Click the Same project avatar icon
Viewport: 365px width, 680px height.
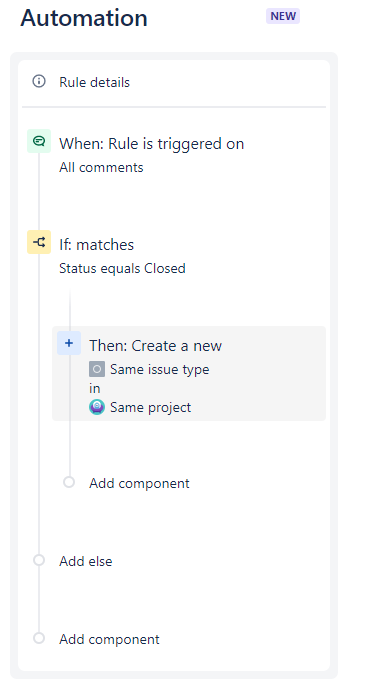(x=97, y=407)
